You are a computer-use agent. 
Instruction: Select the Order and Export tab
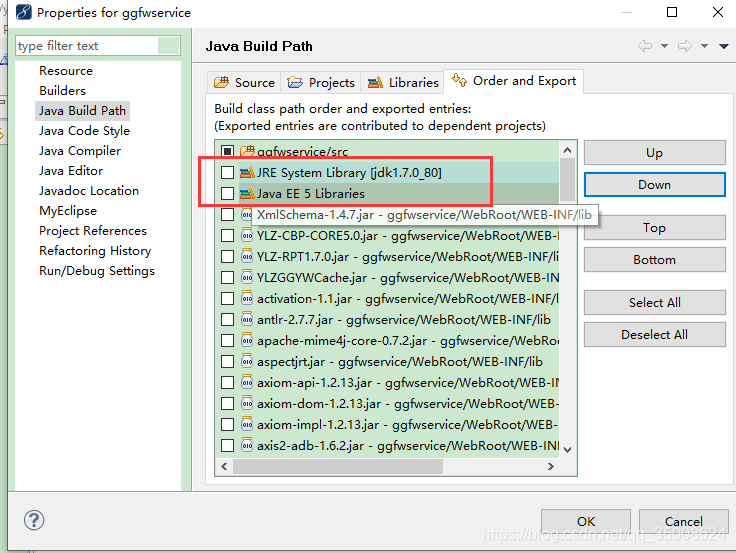[x=514, y=81]
